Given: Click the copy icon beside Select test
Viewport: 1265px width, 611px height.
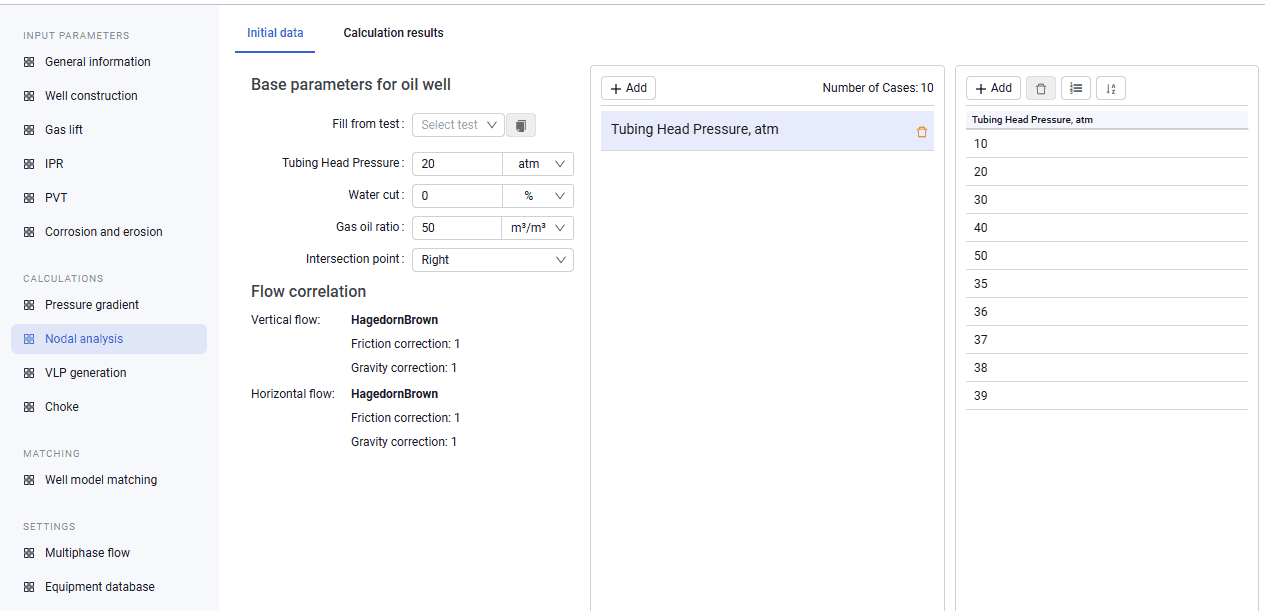Looking at the screenshot, I should (521, 125).
